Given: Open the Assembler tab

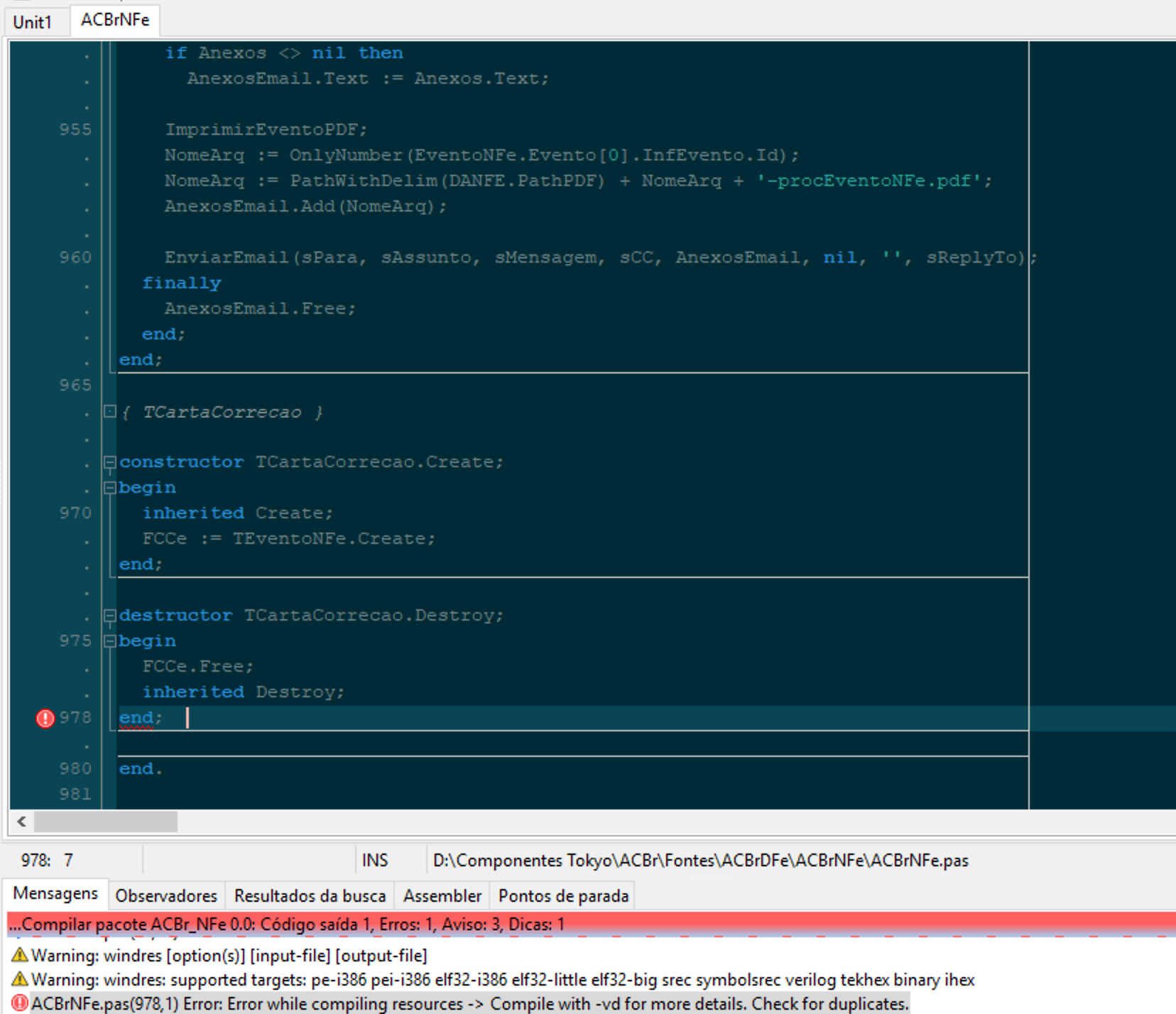Looking at the screenshot, I should [x=442, y=896].
